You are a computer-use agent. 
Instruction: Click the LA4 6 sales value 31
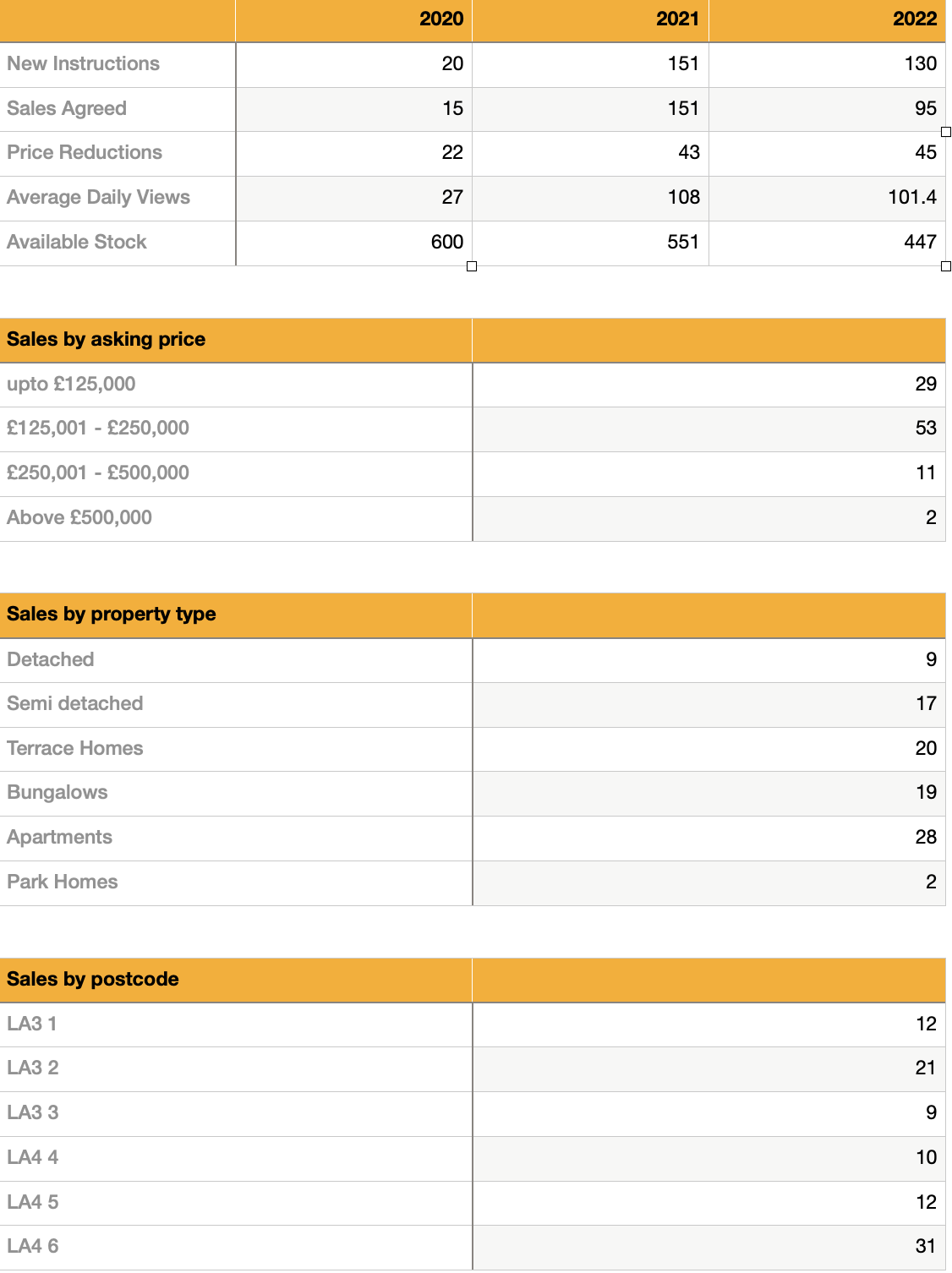(709, 1247)
